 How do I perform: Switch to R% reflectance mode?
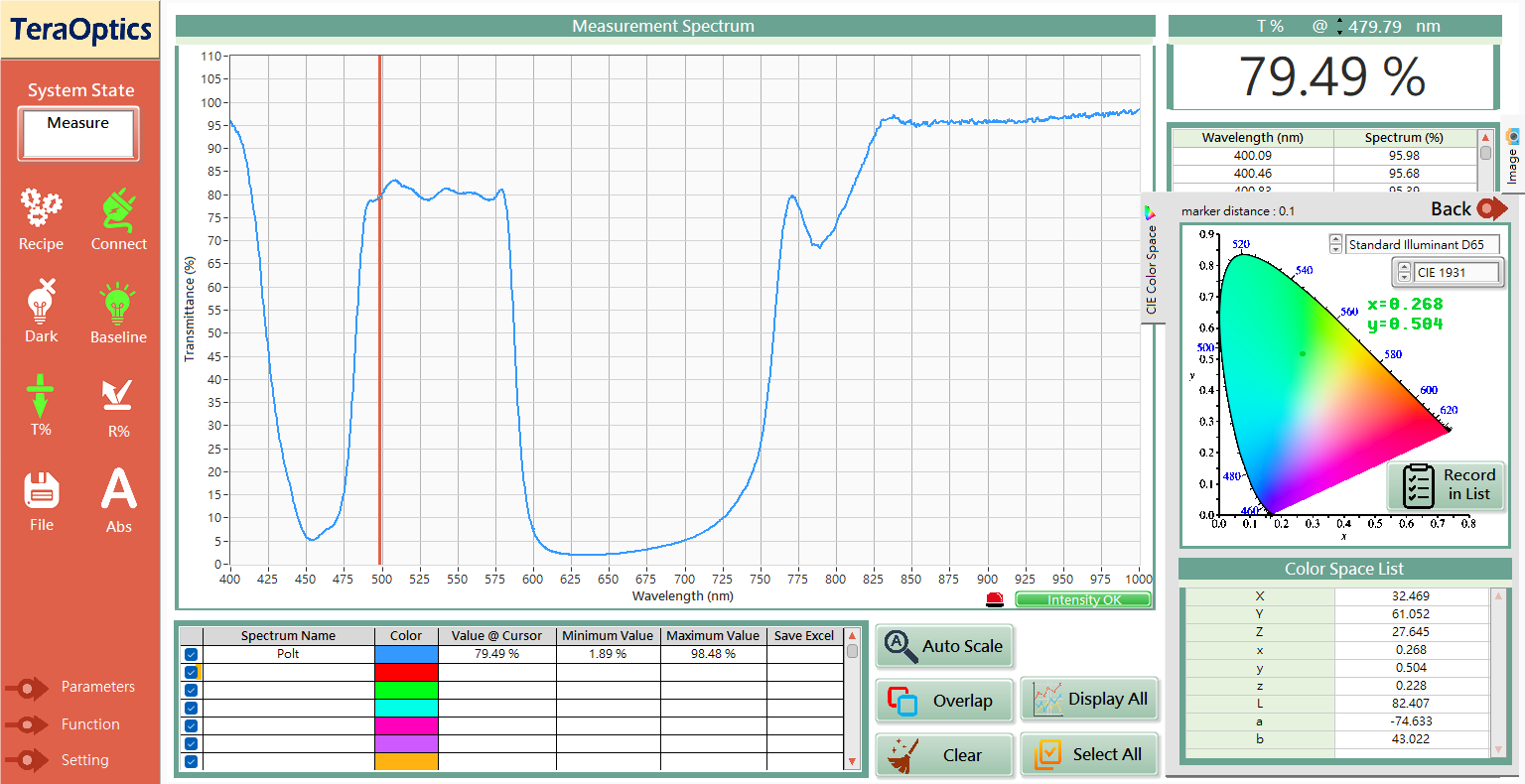coord(118,396)
